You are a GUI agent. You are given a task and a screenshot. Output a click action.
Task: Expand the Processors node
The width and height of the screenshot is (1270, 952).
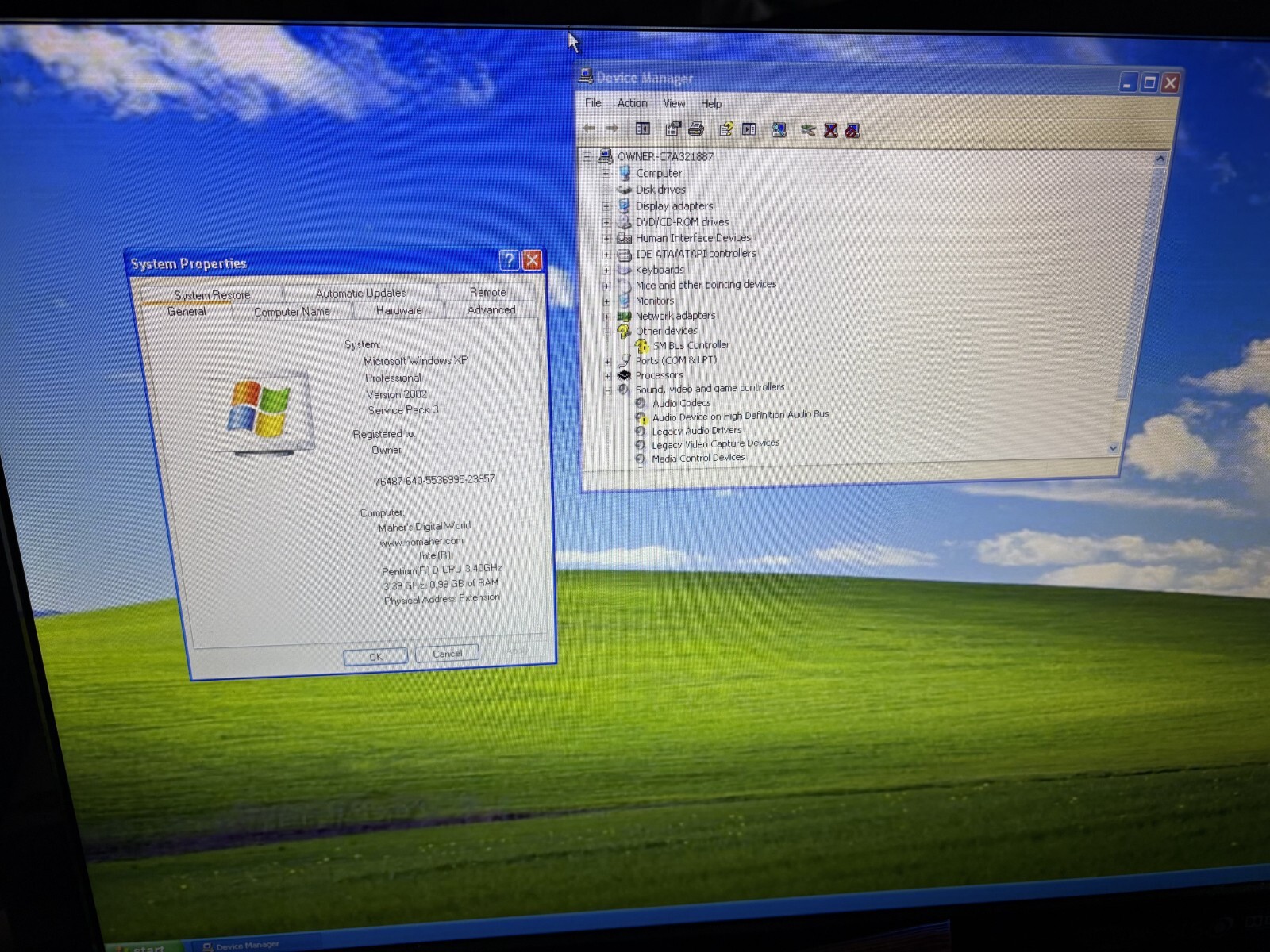click(607, 375)
